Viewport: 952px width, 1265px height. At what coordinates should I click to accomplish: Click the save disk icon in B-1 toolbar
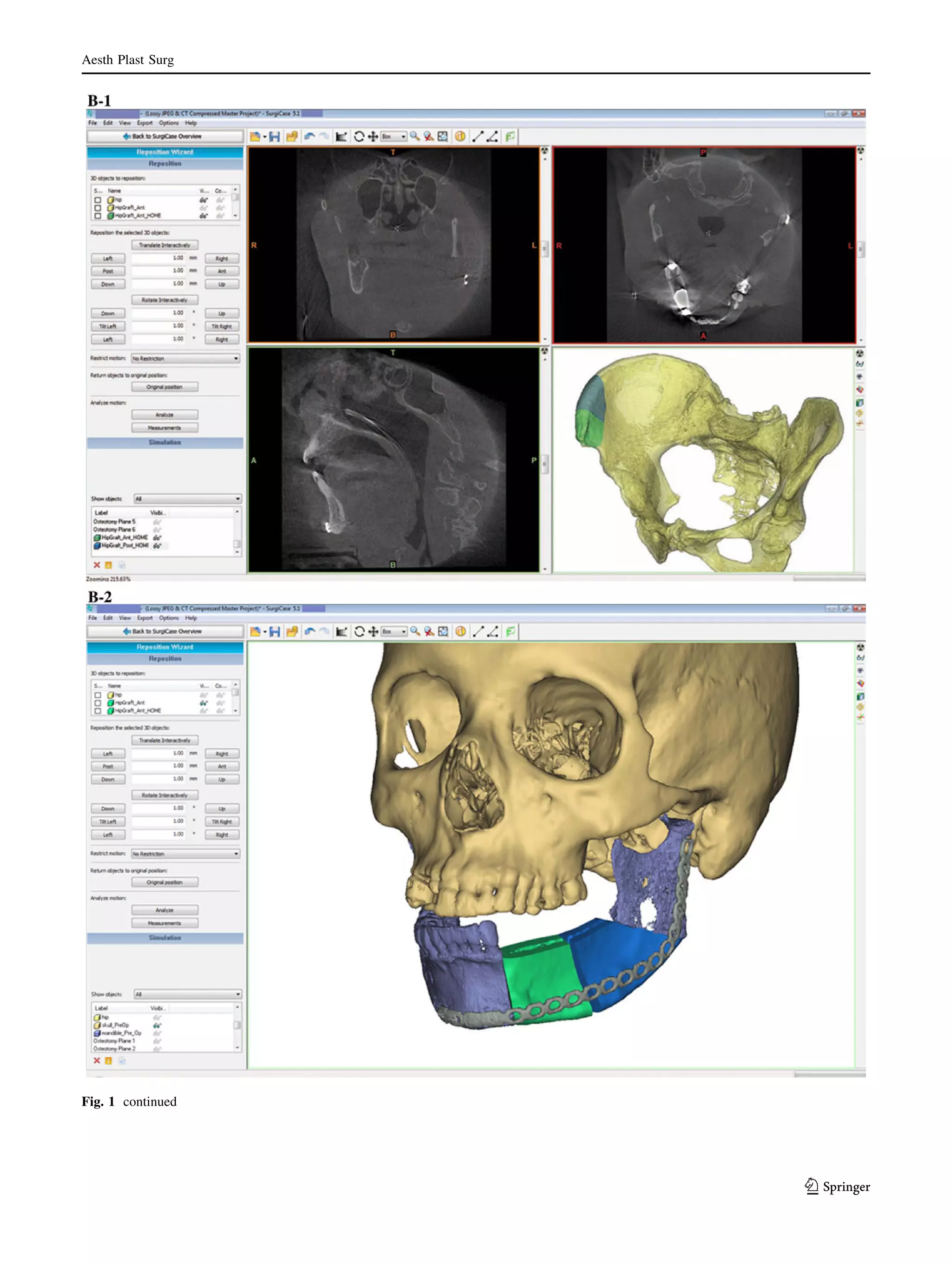(x=274, y=137)
